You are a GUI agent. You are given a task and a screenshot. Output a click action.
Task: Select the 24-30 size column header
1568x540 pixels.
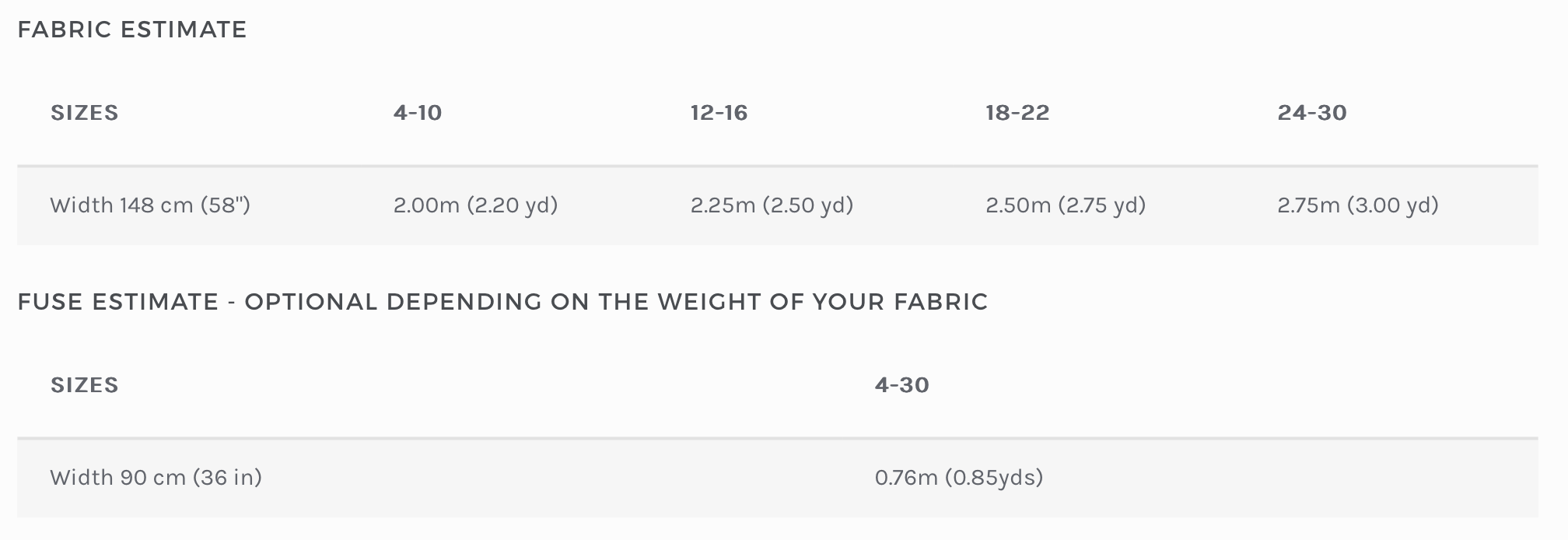click(x=1312, y=113)
